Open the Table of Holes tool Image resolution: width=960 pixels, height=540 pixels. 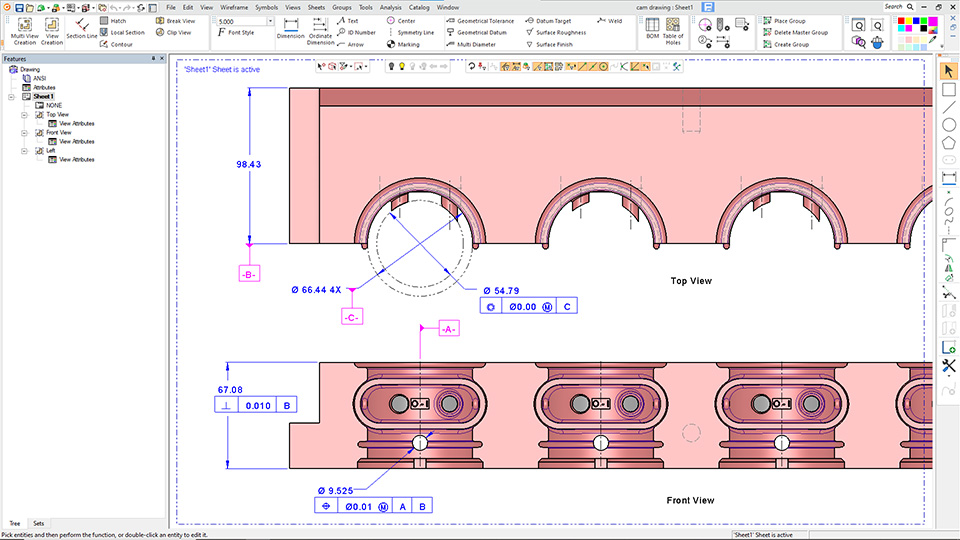click(673, 31)
